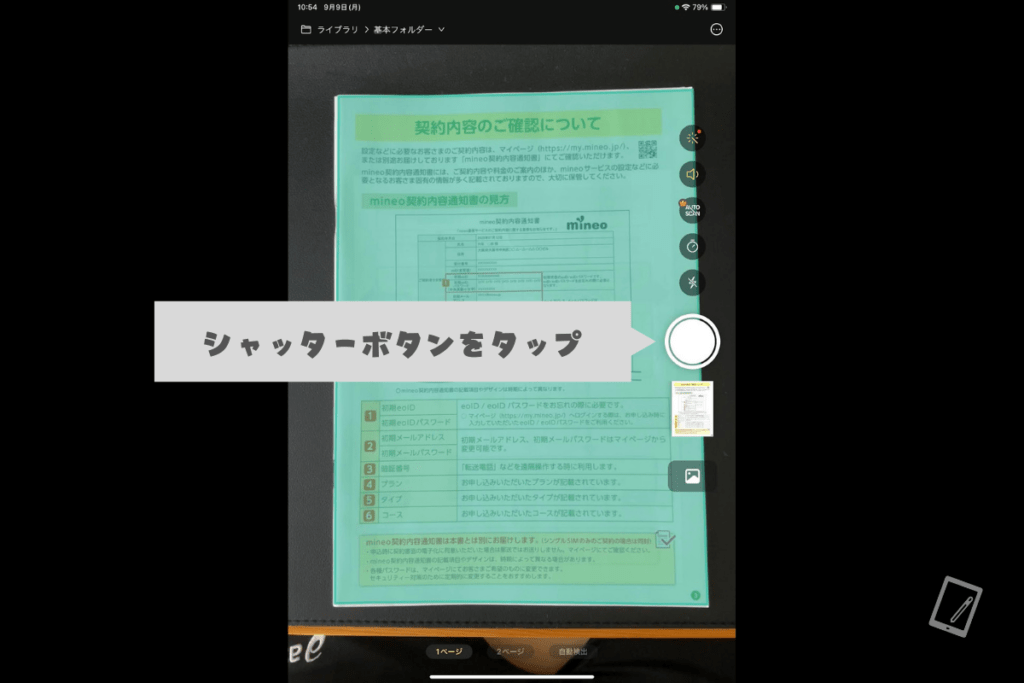Toggle the shutter sound speaker icon
This screenshot has width=1024, height=683.
pos(692,174)
